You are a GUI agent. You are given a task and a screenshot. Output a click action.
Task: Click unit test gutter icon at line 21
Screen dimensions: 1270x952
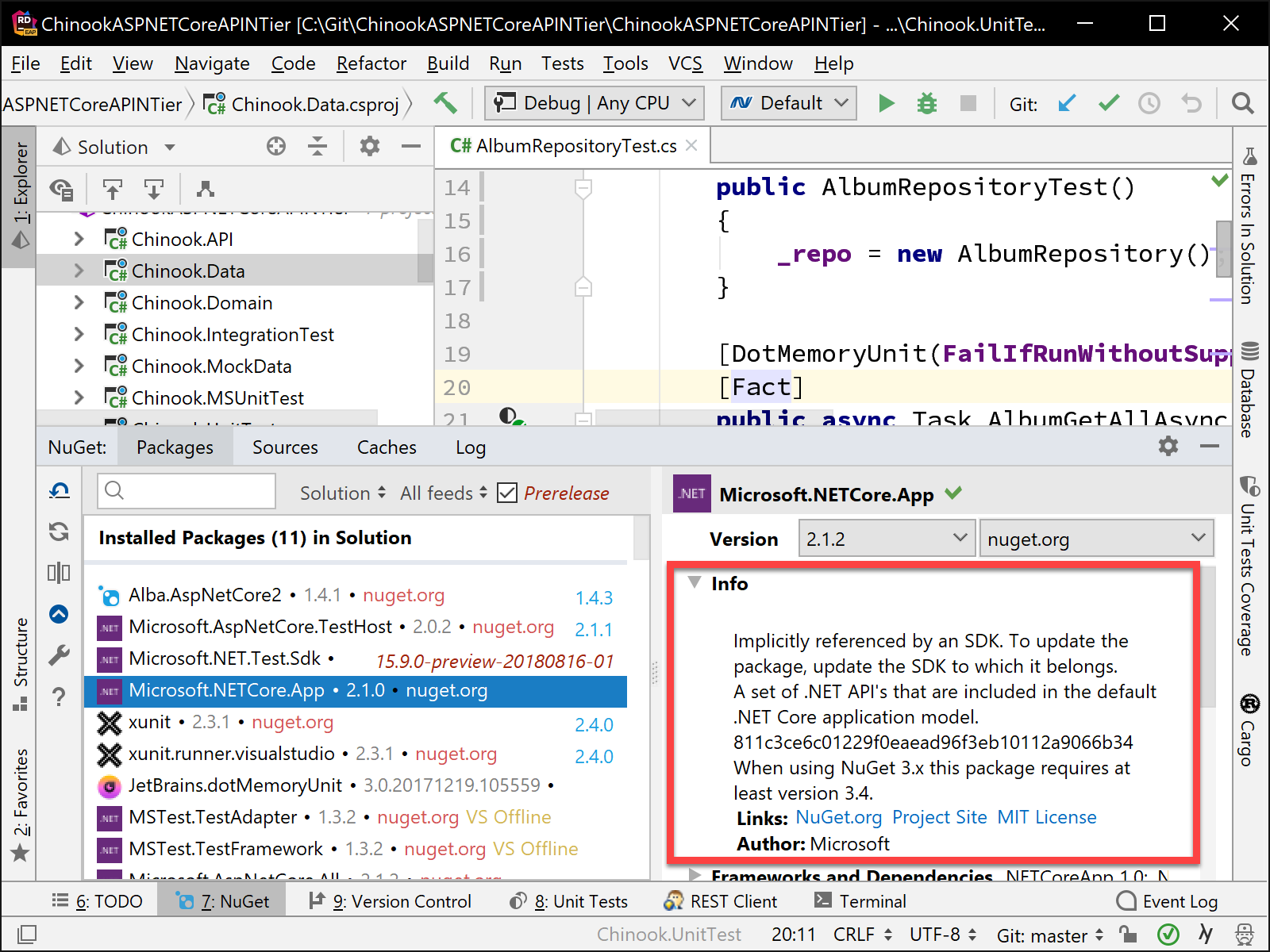510,416
